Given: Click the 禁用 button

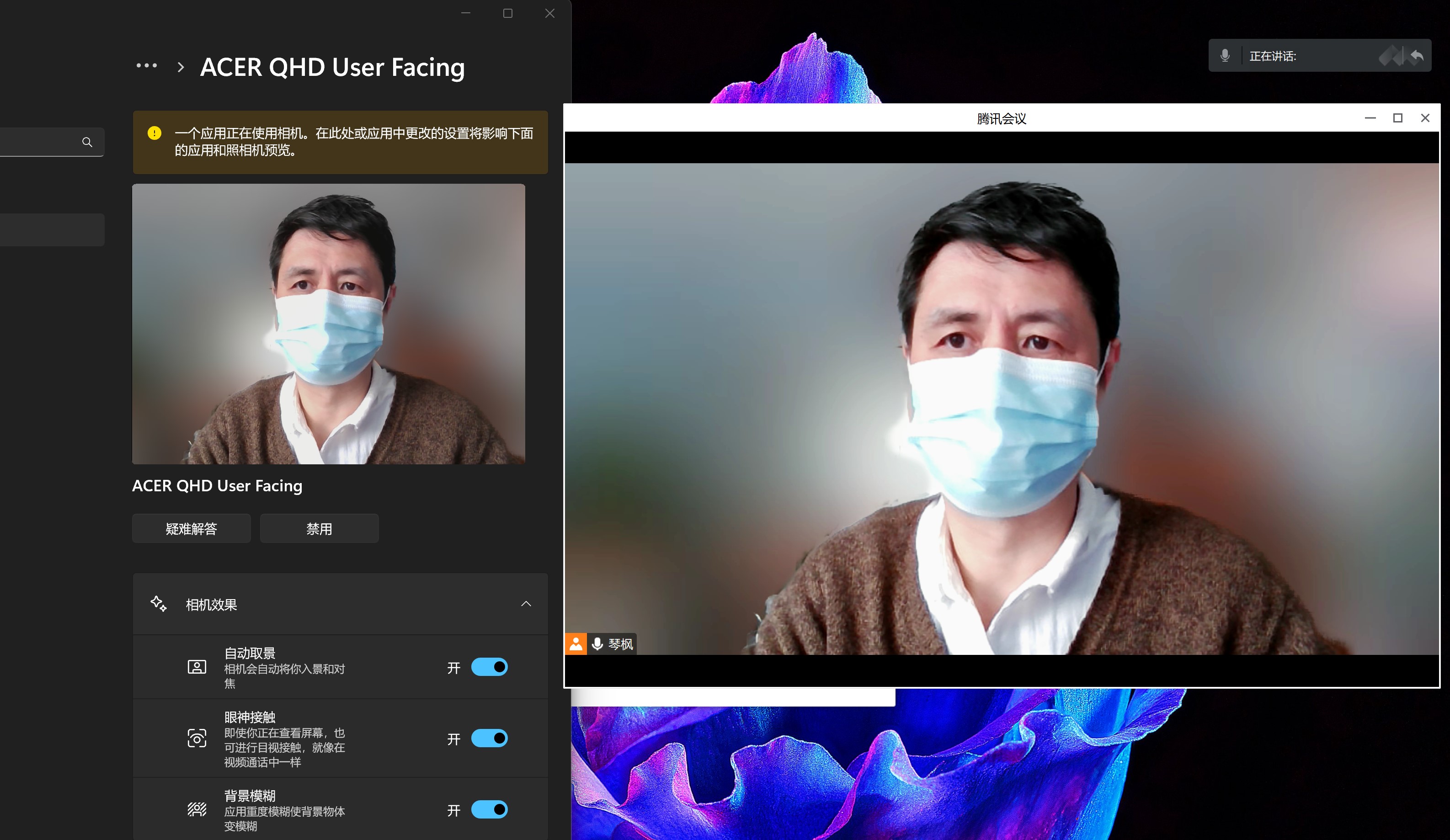Looking at the screenshot, I should [319, 528].
